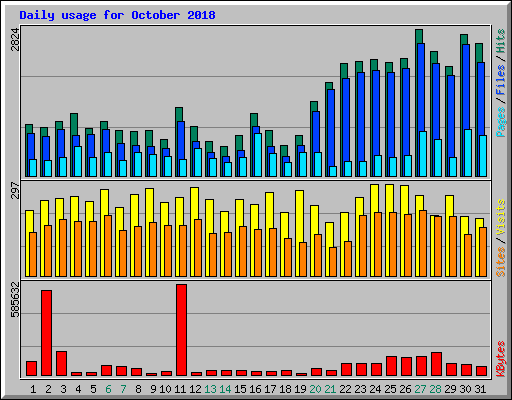Click the "Daily usage for October 2018" title
This screenshot has height=400, width=512.
(117, 15)
